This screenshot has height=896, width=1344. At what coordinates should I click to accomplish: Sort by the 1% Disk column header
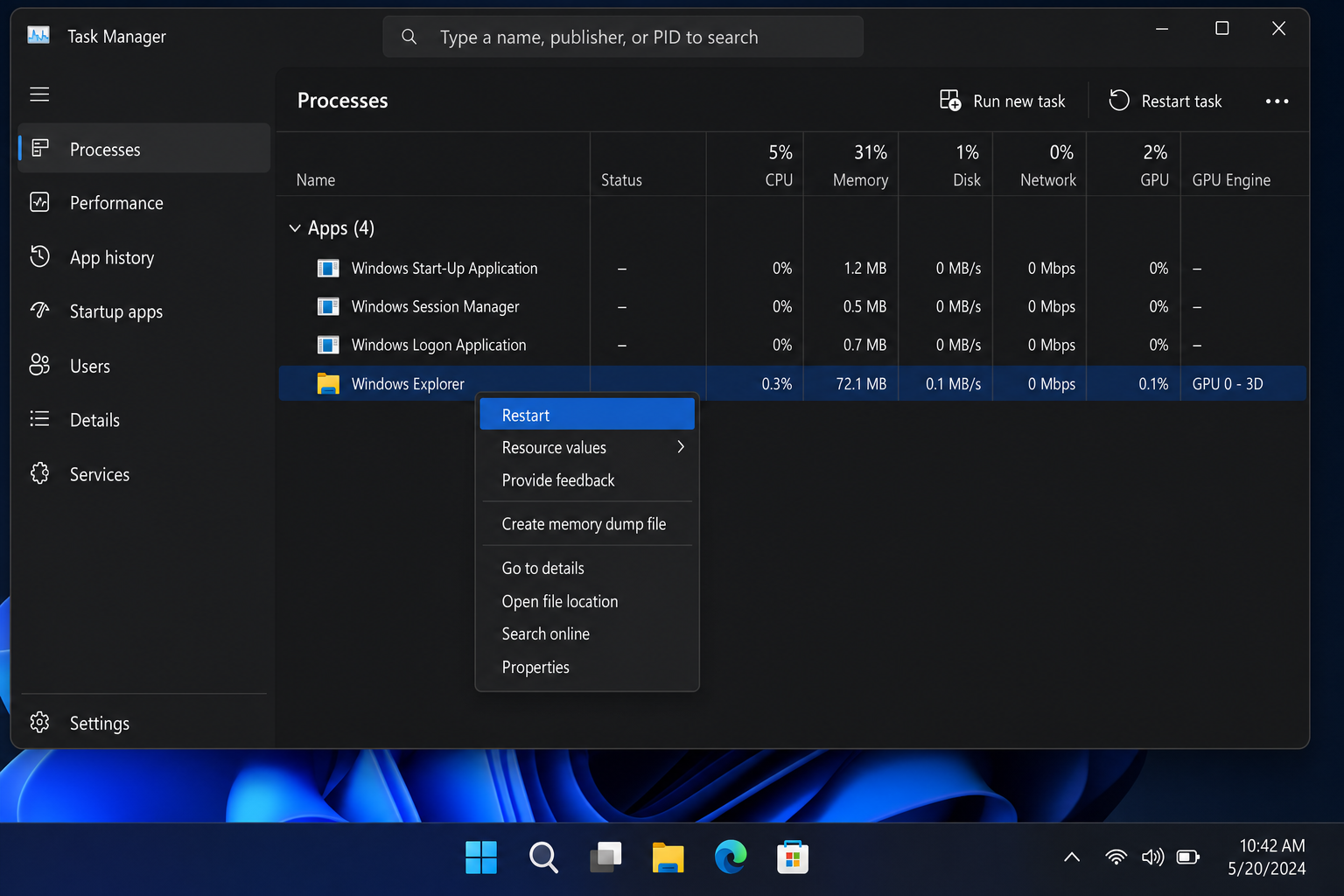point(946,164)
